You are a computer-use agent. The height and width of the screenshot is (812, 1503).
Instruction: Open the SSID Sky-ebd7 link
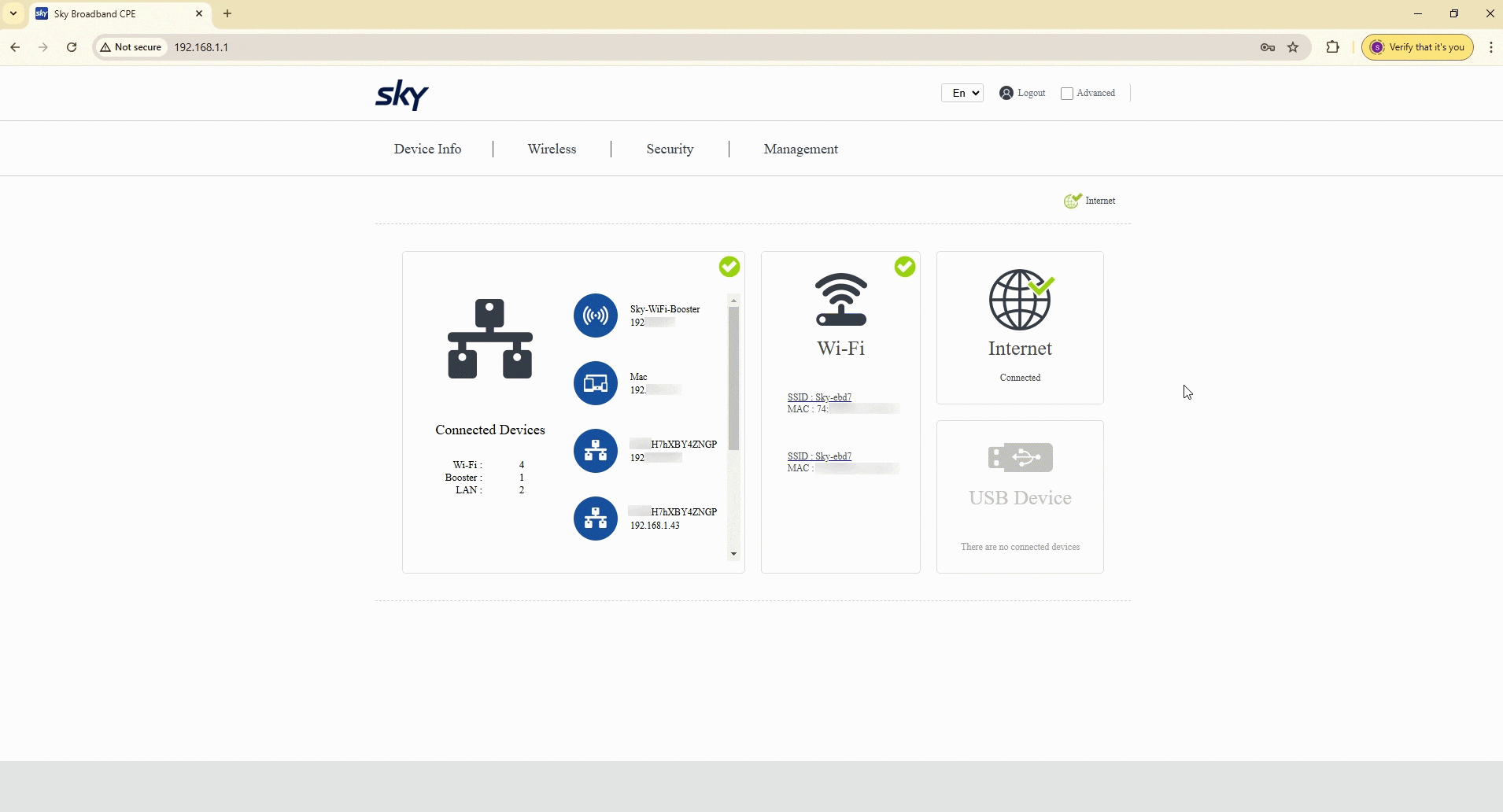pyautogui.click(x=819, y=397)
